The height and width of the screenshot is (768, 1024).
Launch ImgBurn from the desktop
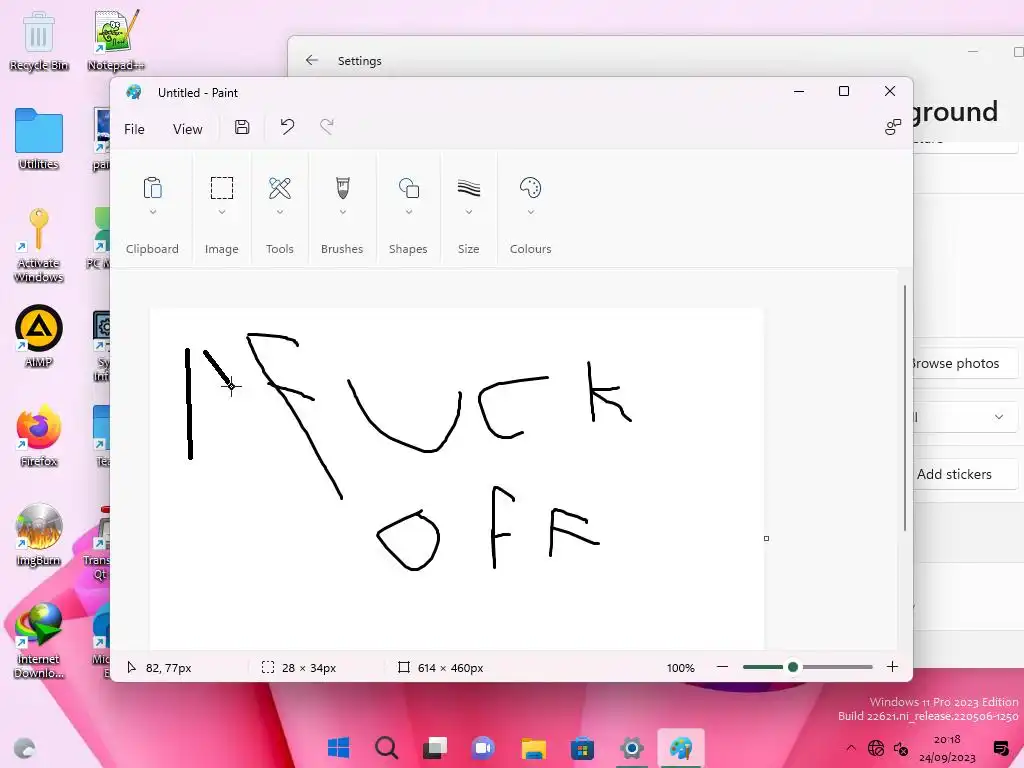pos(39,534)
